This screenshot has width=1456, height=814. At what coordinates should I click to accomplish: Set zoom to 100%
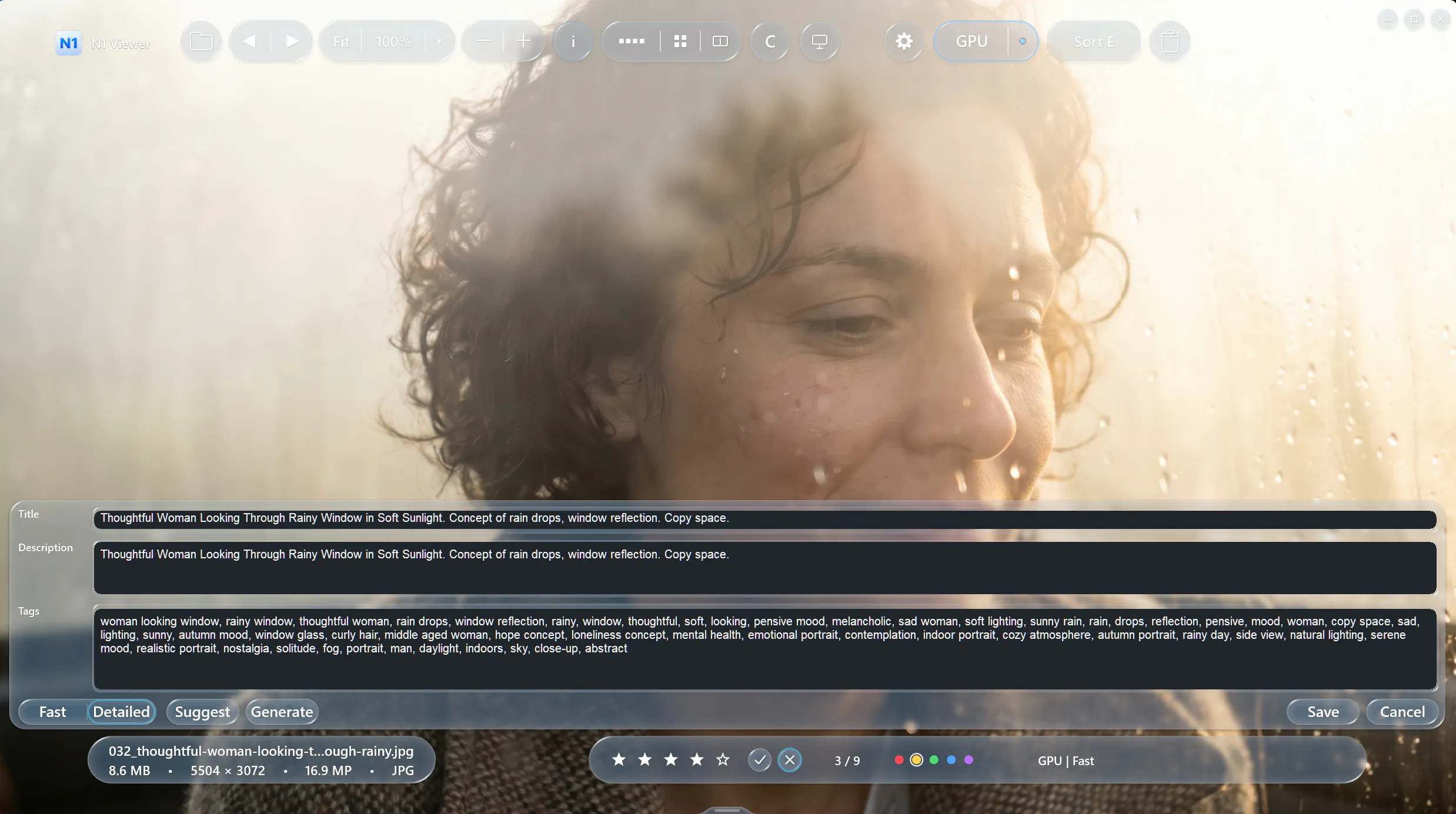coord(393,42)
